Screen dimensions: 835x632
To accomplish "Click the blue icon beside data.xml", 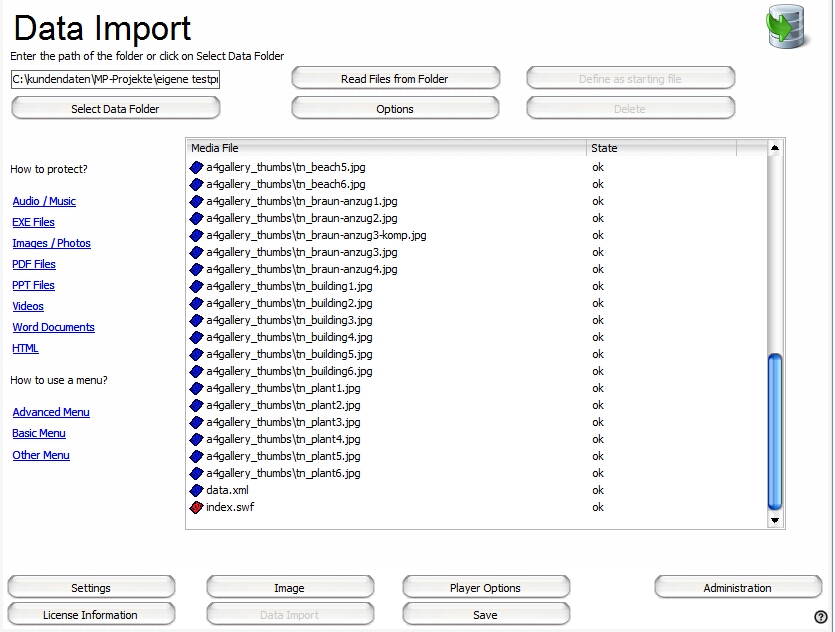I will [x=196, y=490].
